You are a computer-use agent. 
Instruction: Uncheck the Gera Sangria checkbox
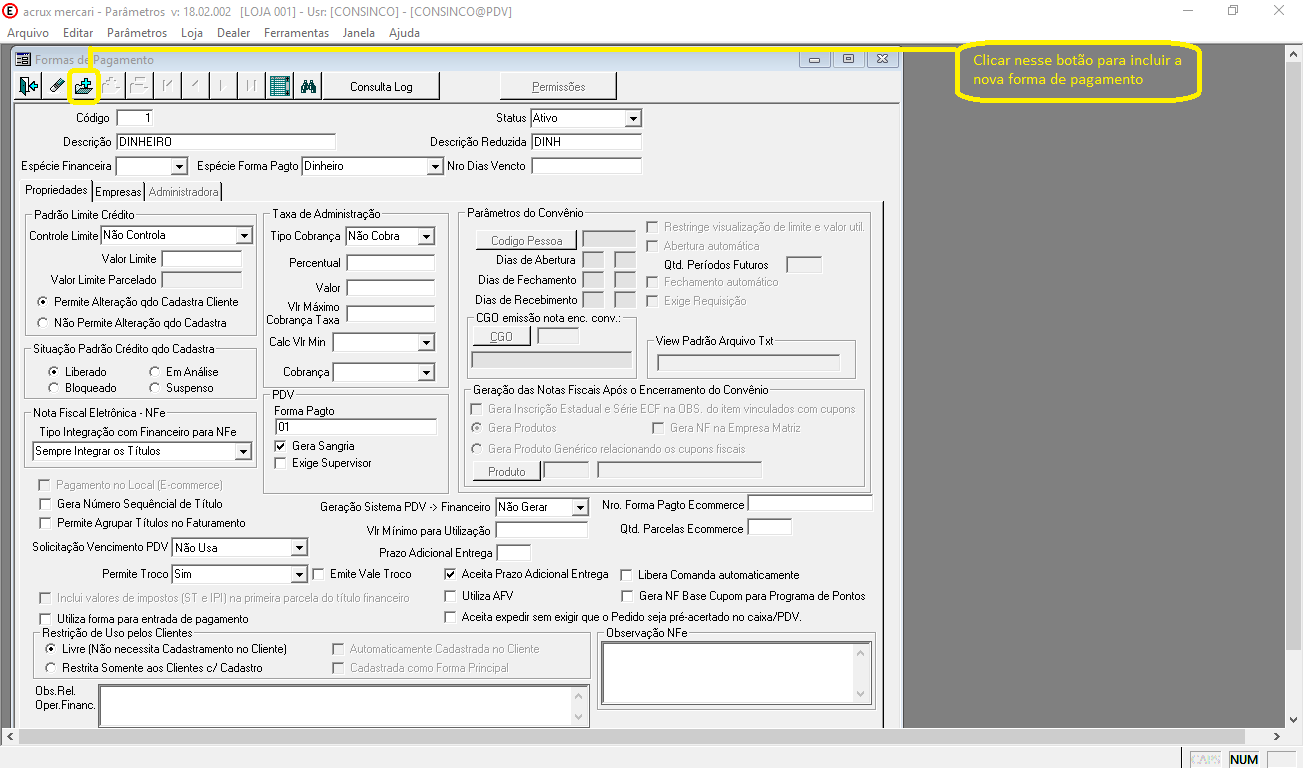tap(282, 446)
